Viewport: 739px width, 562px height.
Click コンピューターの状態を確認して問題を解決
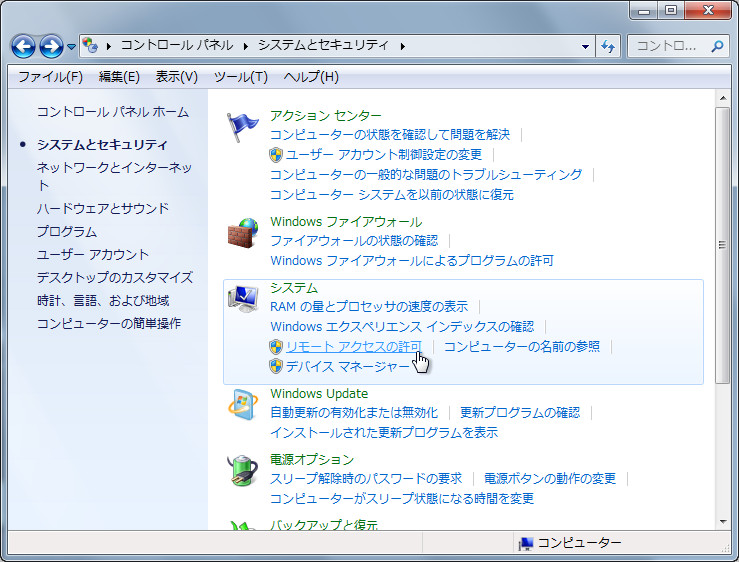pyautogui.click(x=390, y=135)
